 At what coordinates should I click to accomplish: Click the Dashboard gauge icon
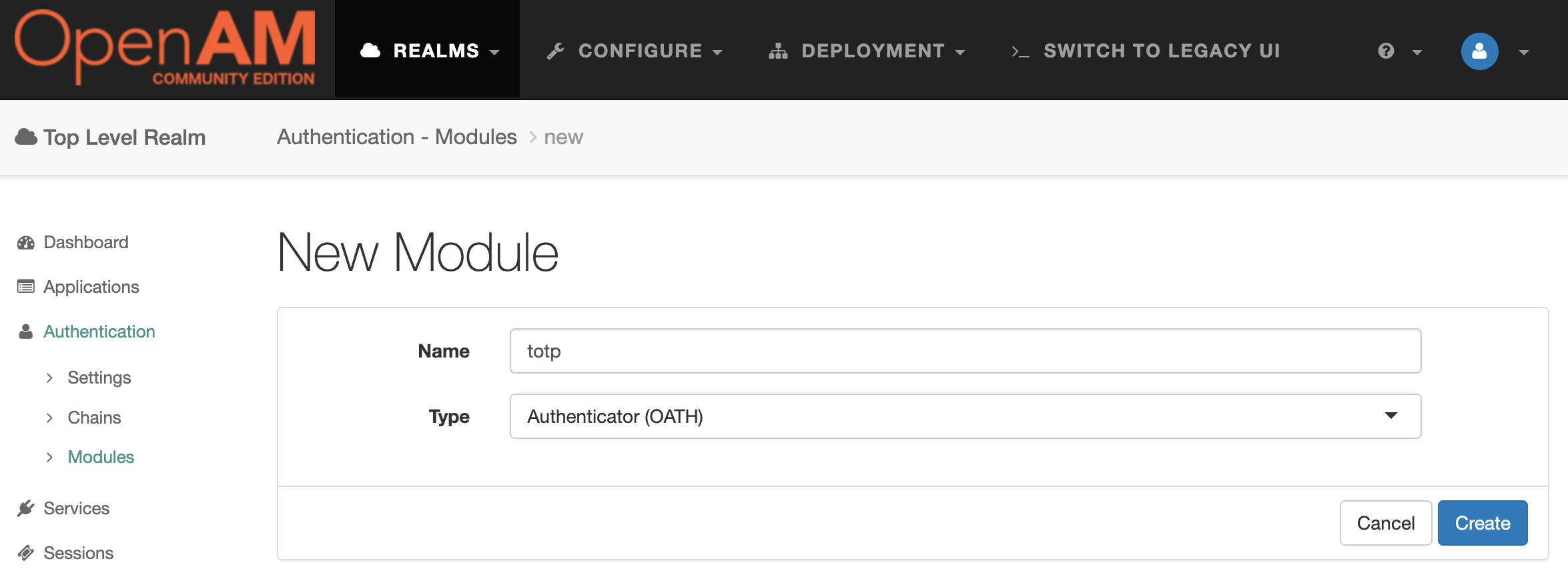tap(26, 243)
